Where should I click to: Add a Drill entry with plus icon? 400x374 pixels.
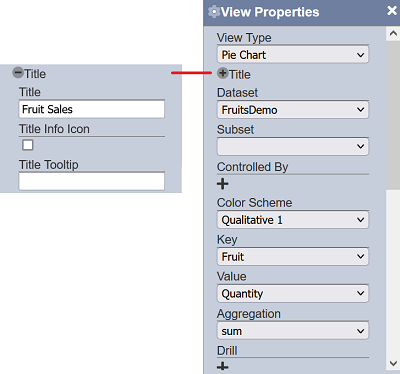(223, 367)
